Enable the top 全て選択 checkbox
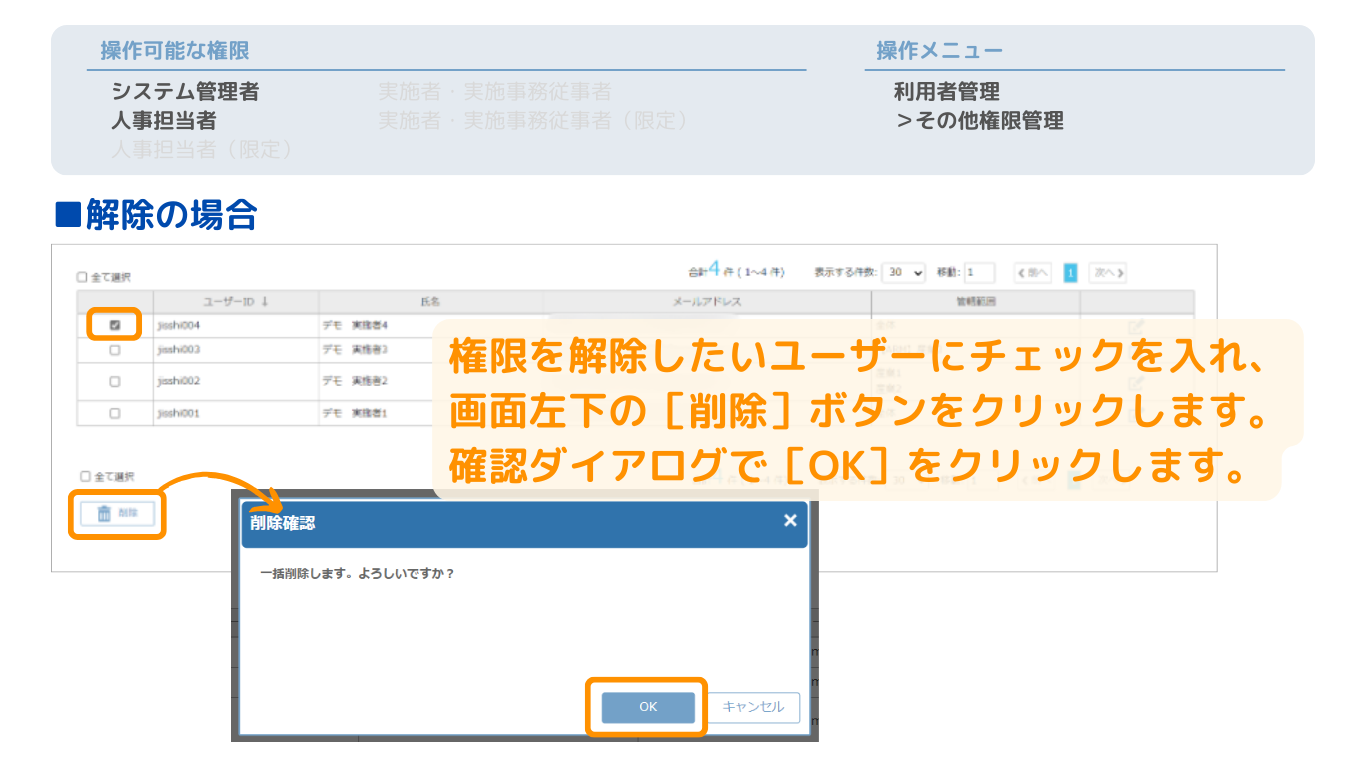 point(83,277)
